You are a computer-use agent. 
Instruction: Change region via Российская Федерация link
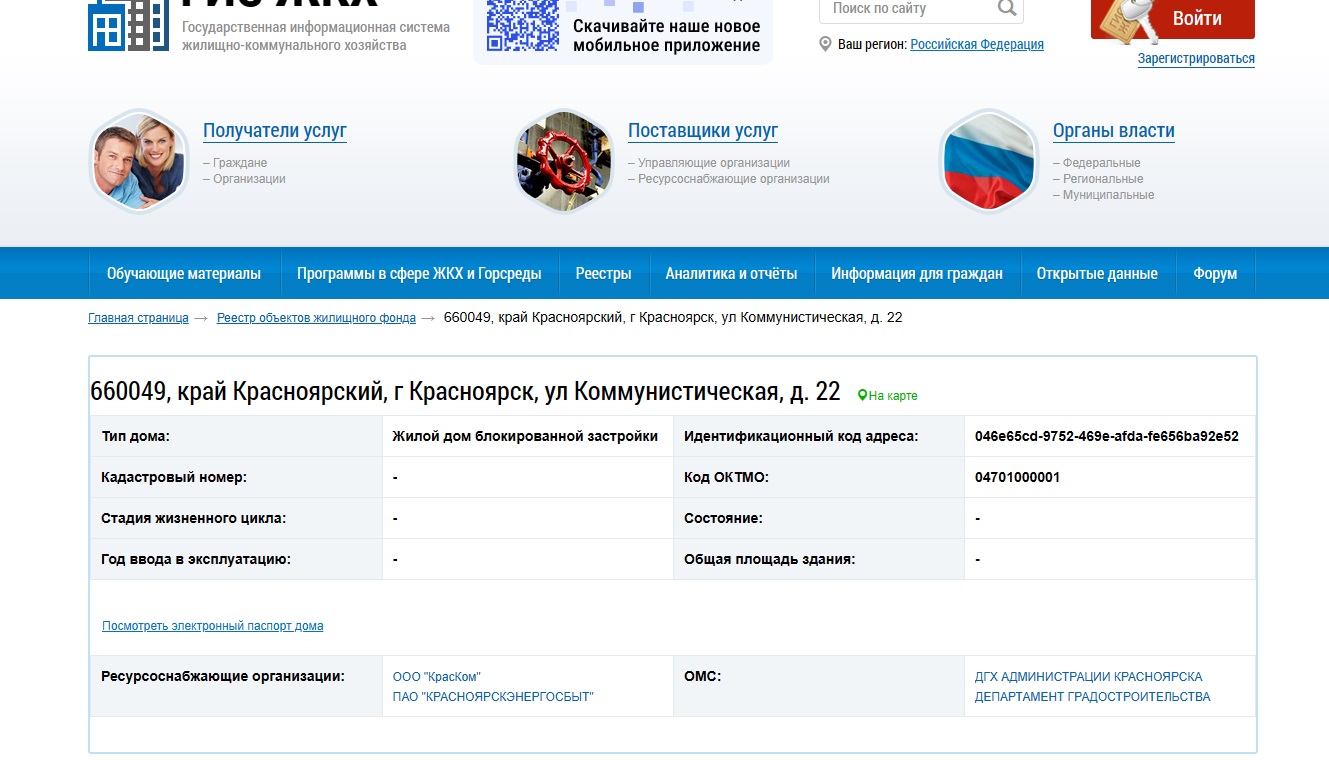(x=977, y=45)
